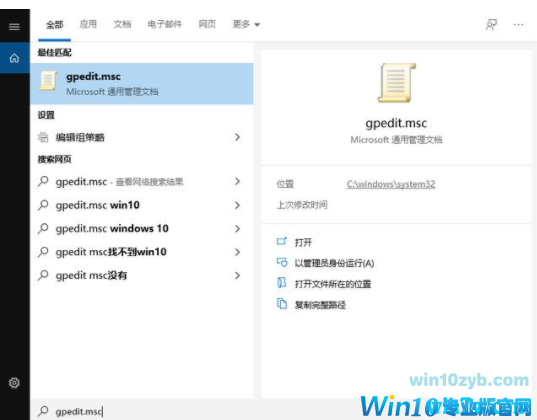Click magnifier icon beside gpedit msc没有
The image size is (537, 420).
click(x=43, y=275)
